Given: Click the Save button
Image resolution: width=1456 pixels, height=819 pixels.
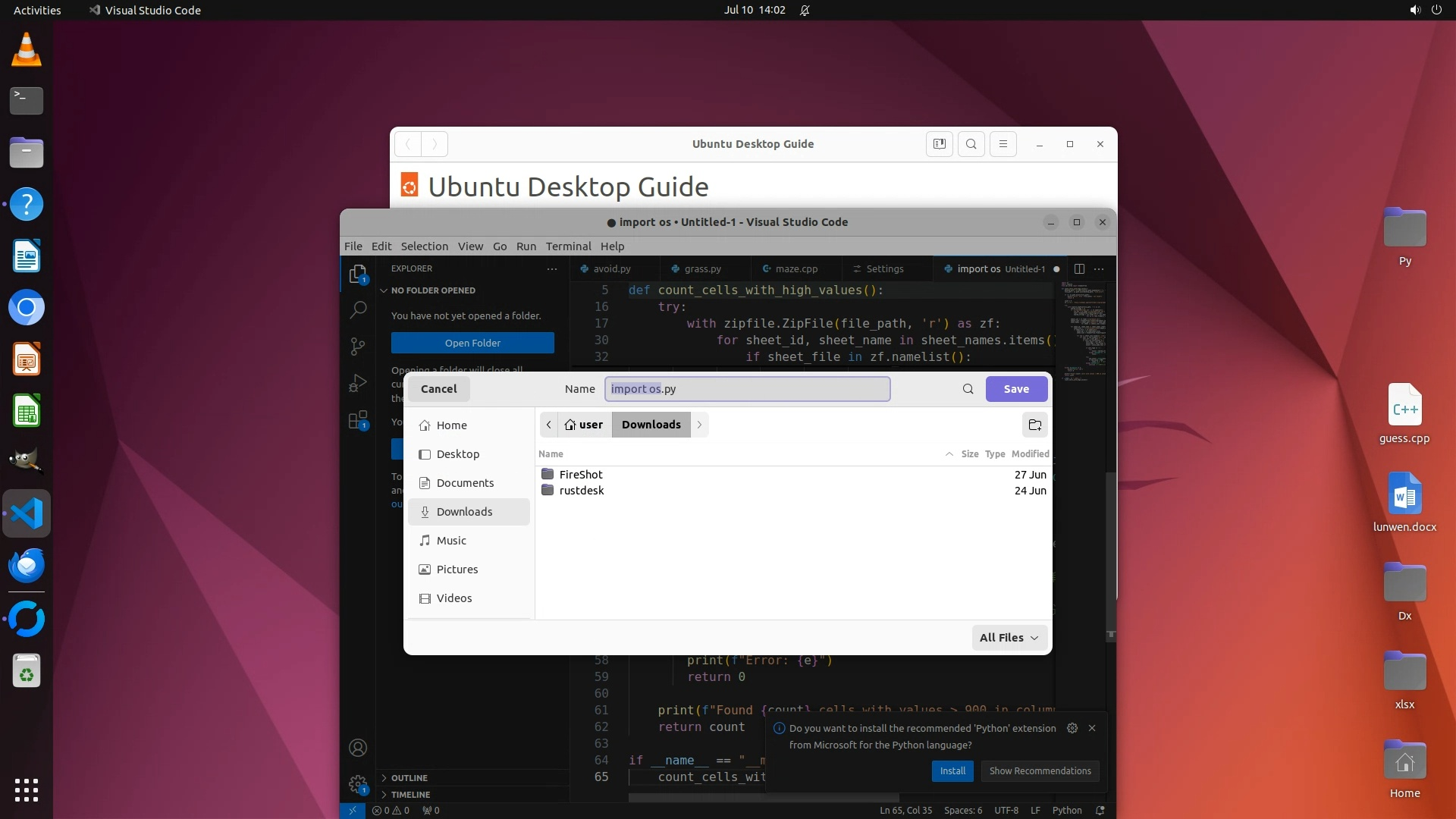Looking at the screenshot, I should click(1016, 389).
